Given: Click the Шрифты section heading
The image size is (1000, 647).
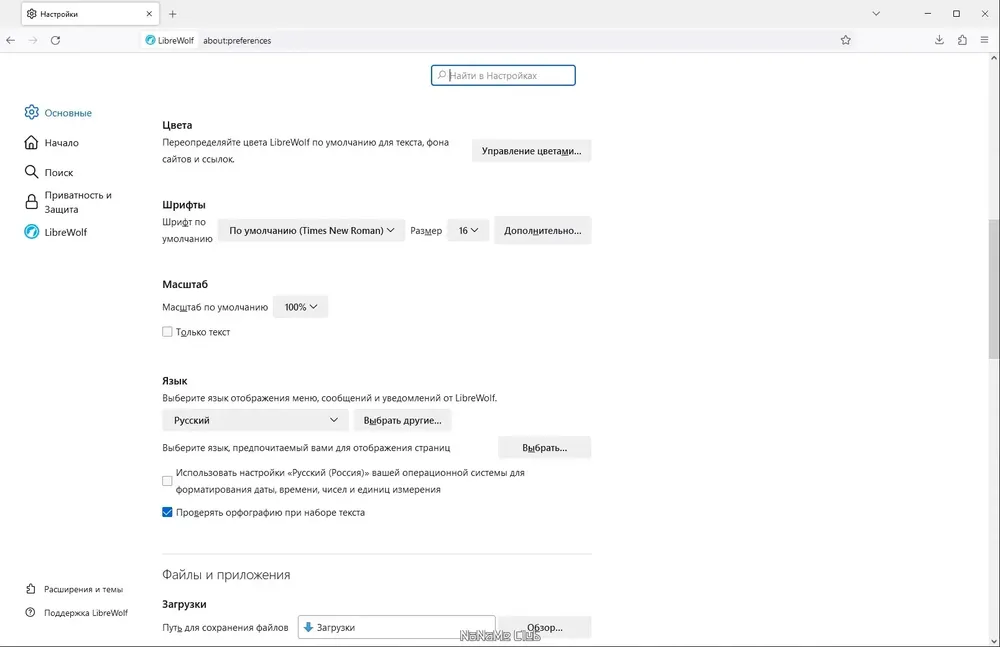Looking at the screenshot, I should (x=184, y=205).
